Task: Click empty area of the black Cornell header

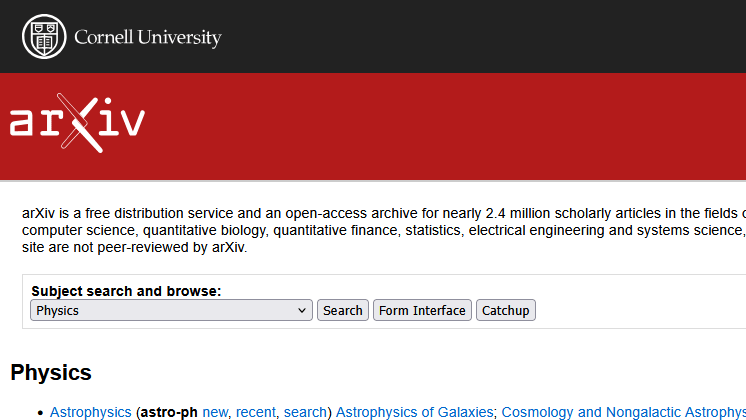Action: [x=480, y=37]
